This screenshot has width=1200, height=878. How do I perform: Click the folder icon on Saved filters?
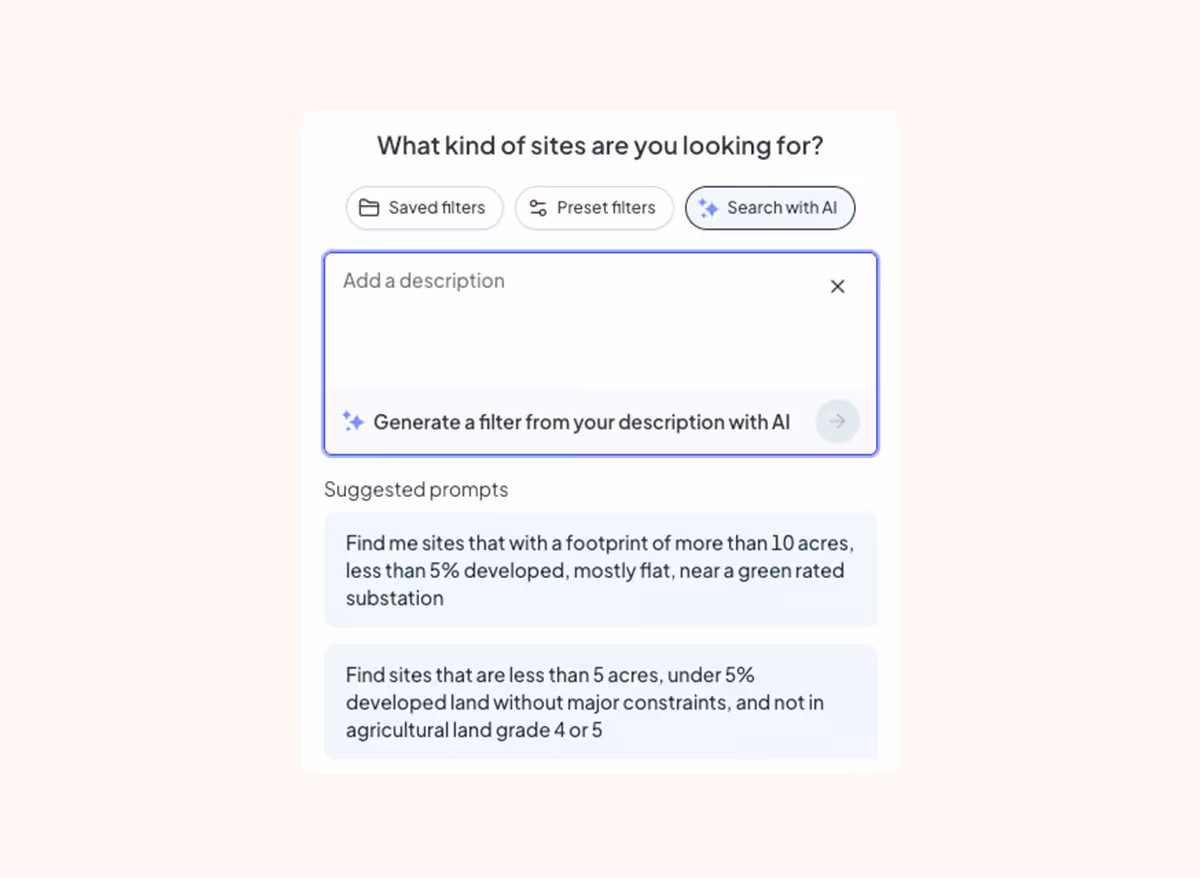click(370, 208)
